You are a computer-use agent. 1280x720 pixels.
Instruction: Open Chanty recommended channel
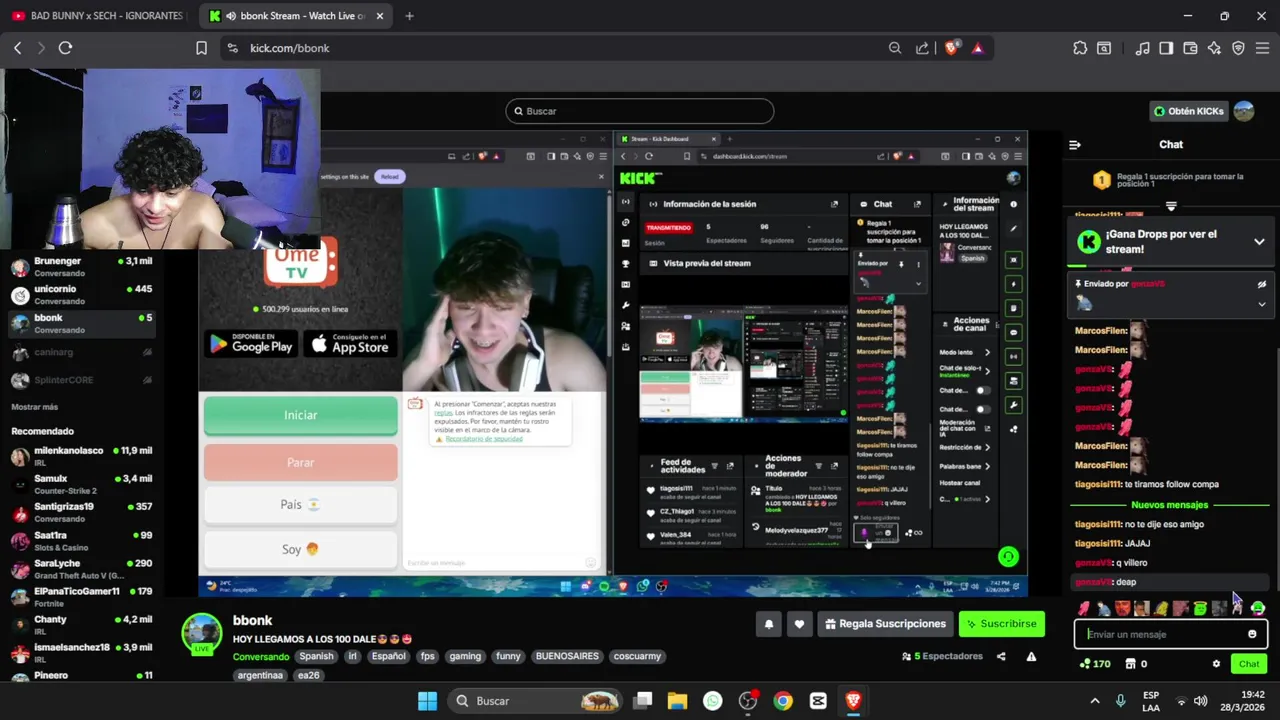click(82, 626)
